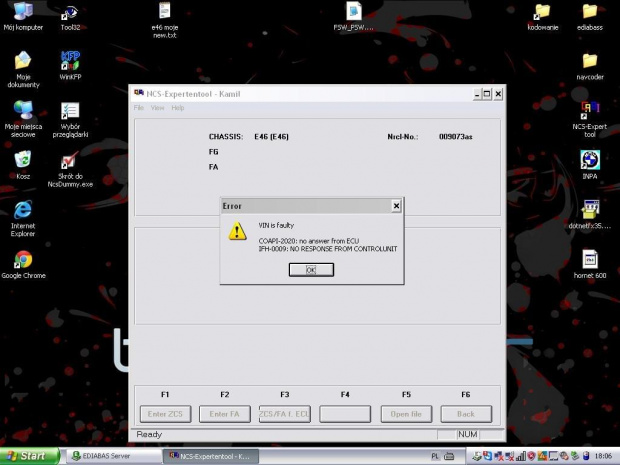Screen dimensions: 620x465
Task: Click the ZCS/FA f. ECU button
Action: click(285, 414)
